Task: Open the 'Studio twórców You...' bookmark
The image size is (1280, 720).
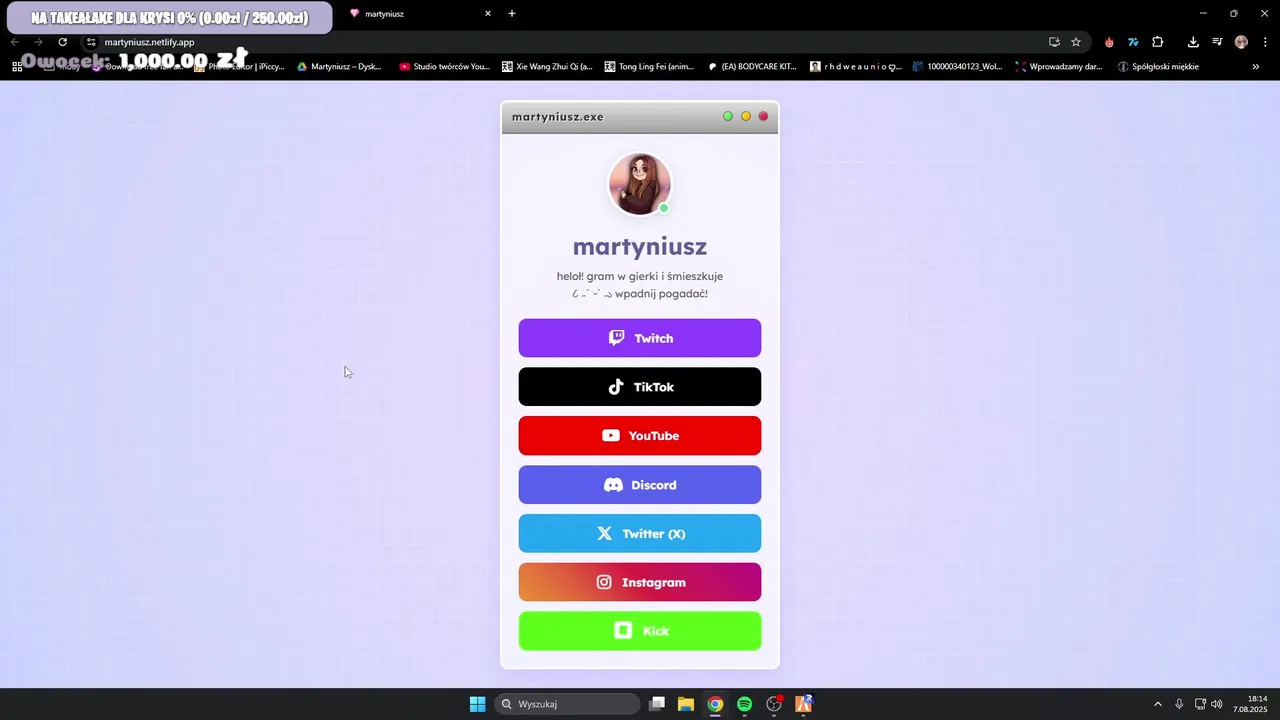Action: (x=444, y=67)
